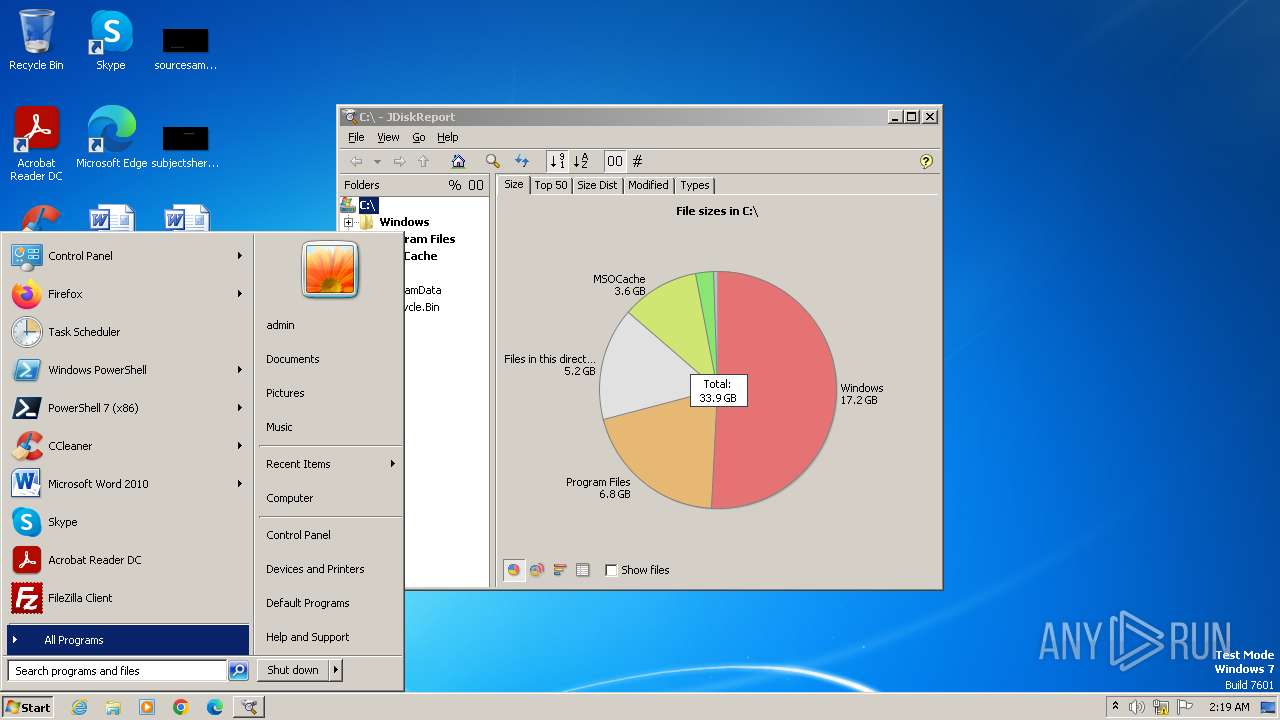Select ring chart view icon
The height and width of the screenshot is (720, 1280).
click(x=537, y=570)
